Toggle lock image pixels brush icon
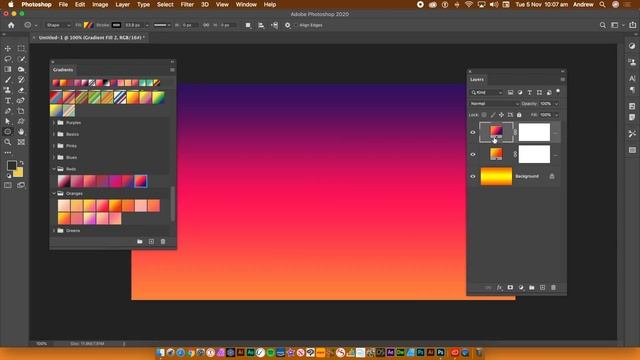Viewport: 640px width, 360px height. tap(493, 115)
